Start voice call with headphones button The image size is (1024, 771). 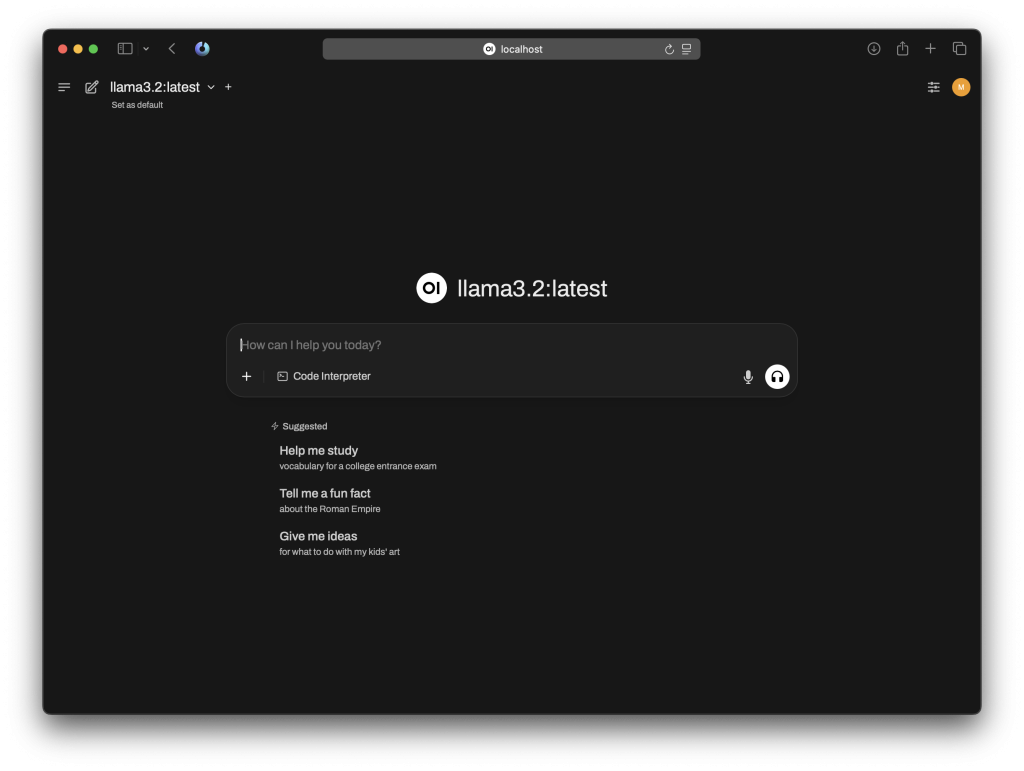pyautogui.click(x=776, y=377)
